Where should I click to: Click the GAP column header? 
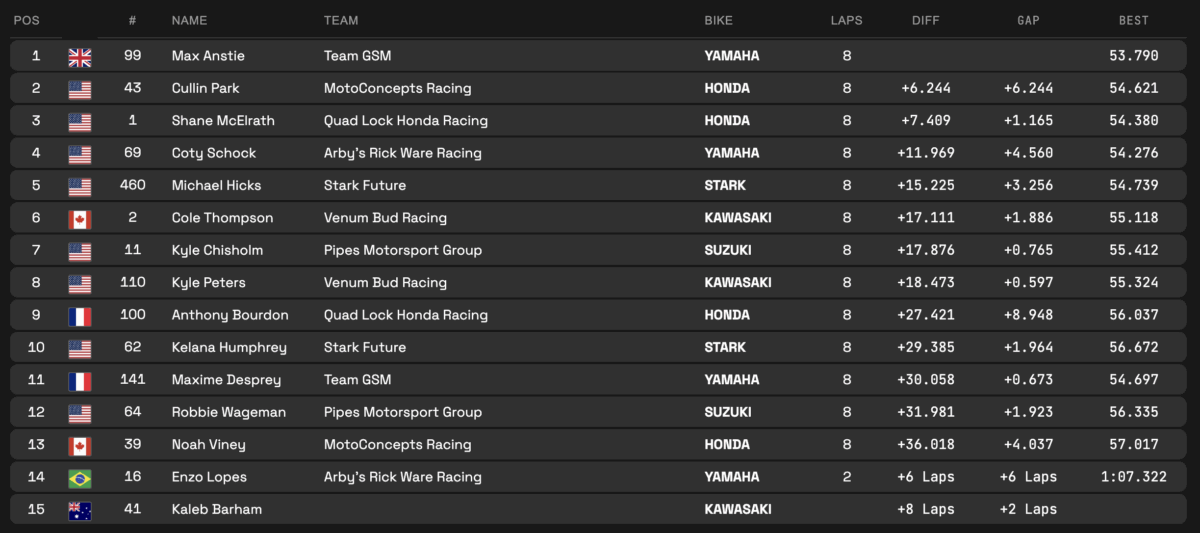[1028, 20]
